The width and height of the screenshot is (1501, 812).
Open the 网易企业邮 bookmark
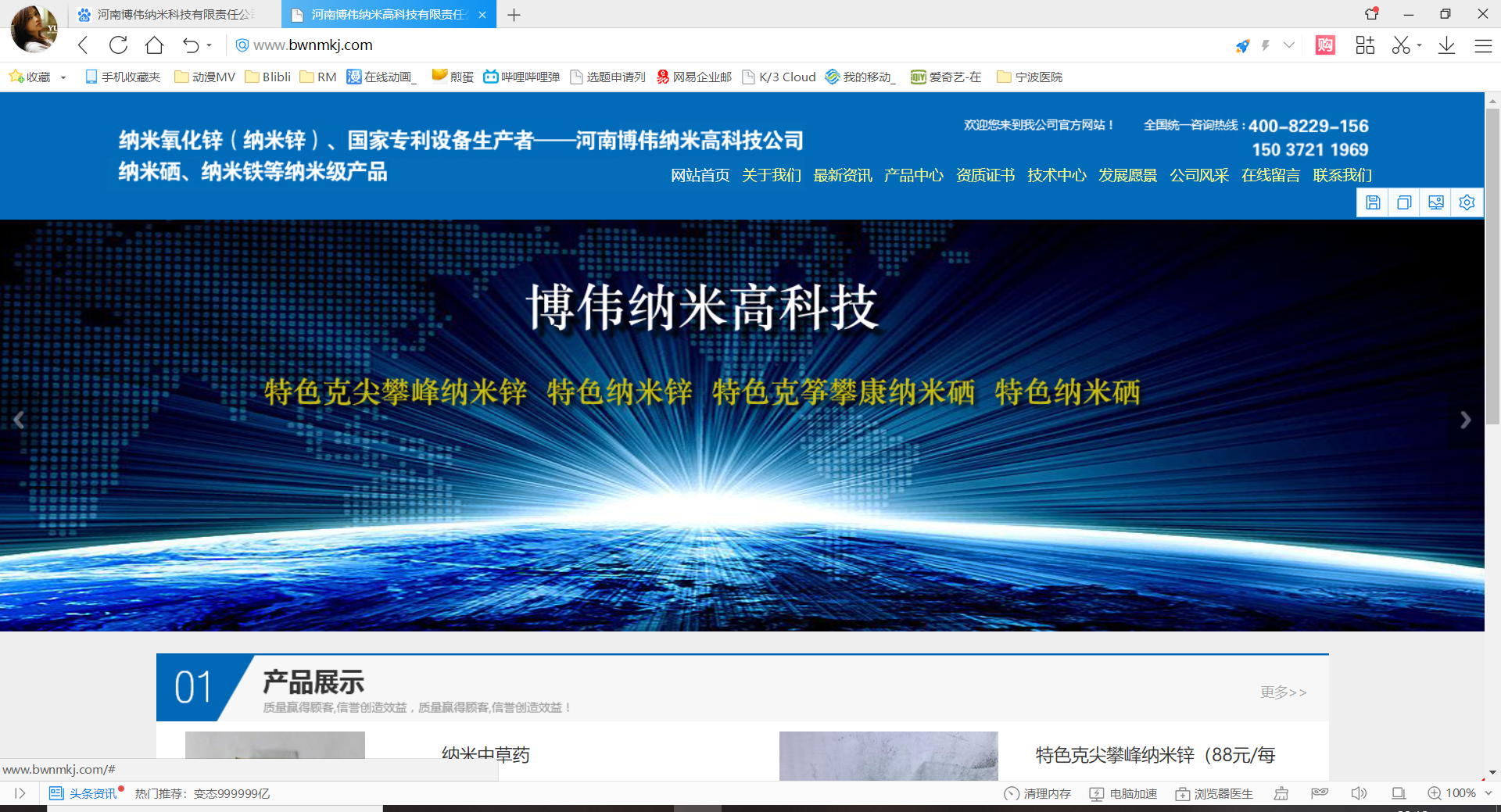694,77
